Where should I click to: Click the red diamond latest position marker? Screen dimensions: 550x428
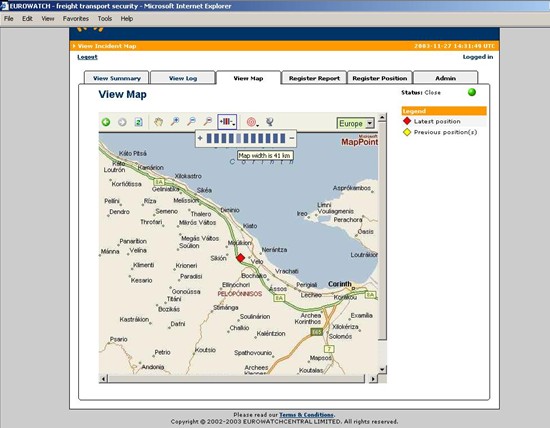click(241, 258)
